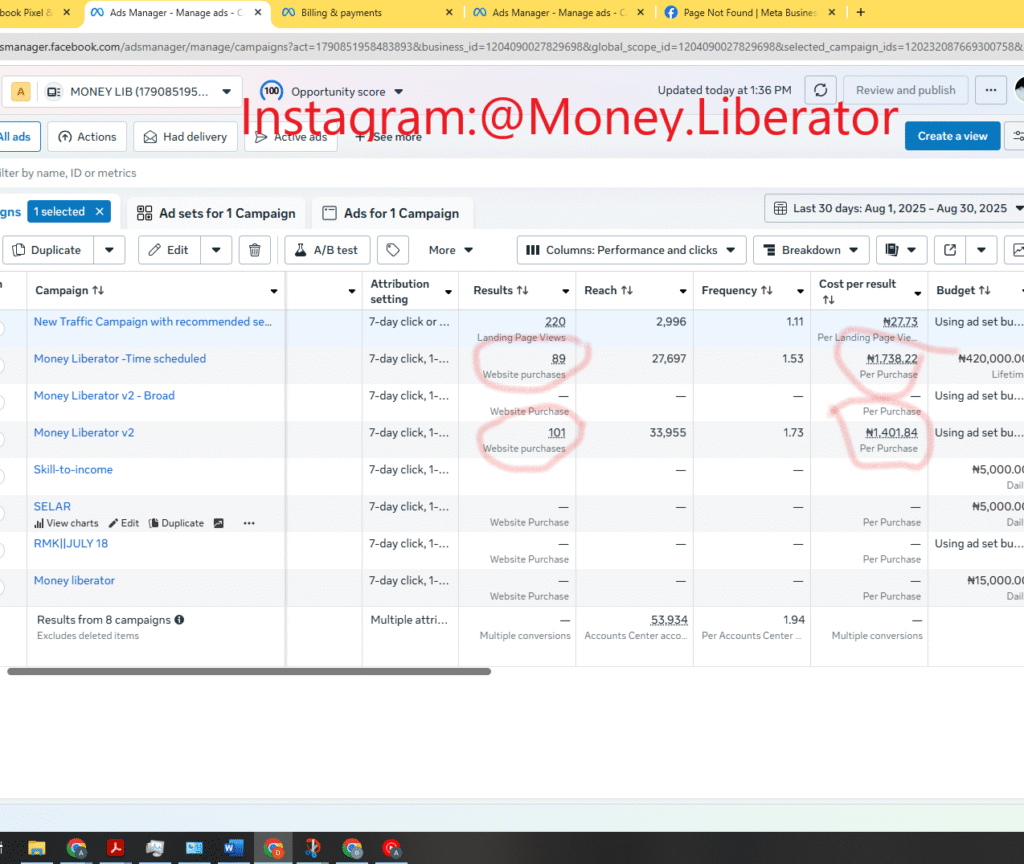Open the Money Liberator -Time scheduled campaign link
Screen dimensions: 1024x864
(x=120, y=359)
